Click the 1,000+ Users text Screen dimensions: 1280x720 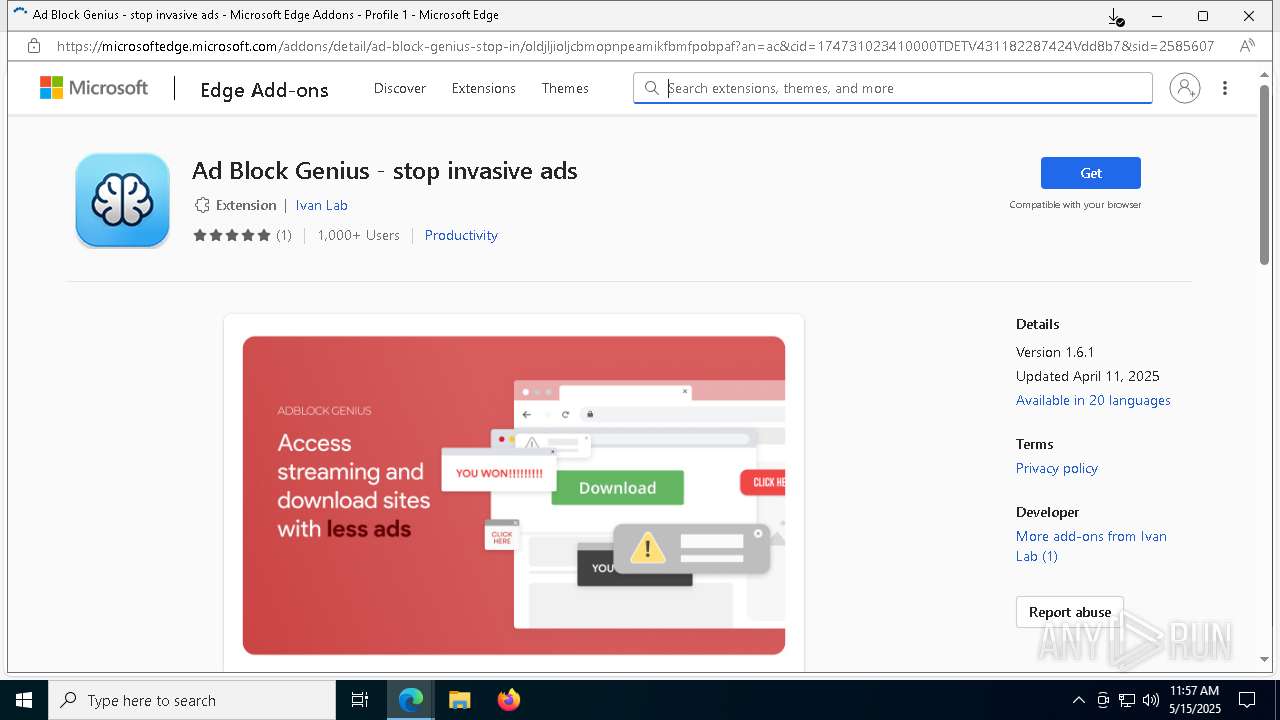pos(358,235)
